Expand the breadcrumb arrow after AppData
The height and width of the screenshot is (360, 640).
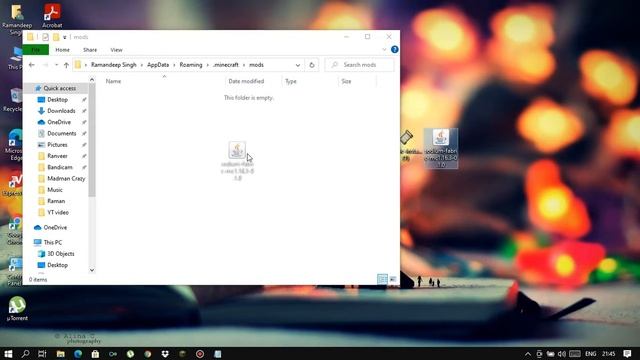pyautogui.click(x=174, y=65)
